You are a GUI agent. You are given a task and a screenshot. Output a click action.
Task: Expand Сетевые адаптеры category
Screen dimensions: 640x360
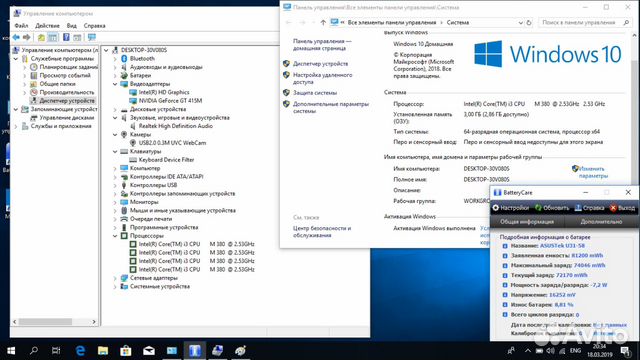[115, 278]
